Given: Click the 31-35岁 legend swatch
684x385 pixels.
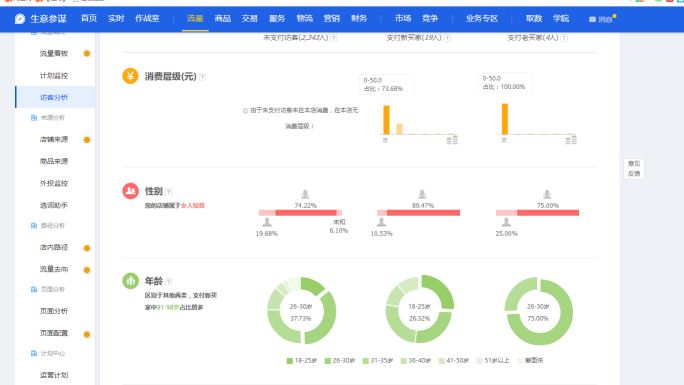Looking at the screenshot, I should pyautogui.click(x=366, y=361).
